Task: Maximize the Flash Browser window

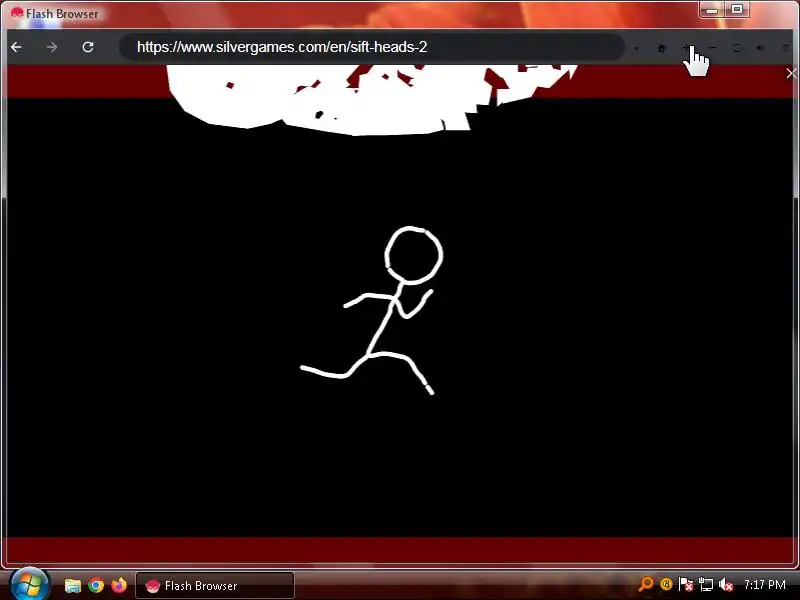Action: pyautogui.click(x=737, y=10)
